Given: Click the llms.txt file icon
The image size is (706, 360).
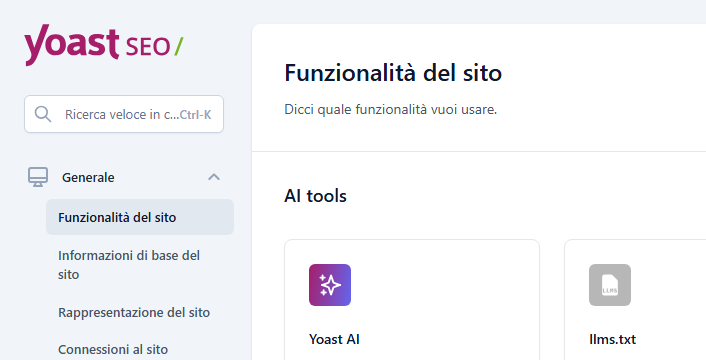Looking at the screenshot, I should 610,285.
